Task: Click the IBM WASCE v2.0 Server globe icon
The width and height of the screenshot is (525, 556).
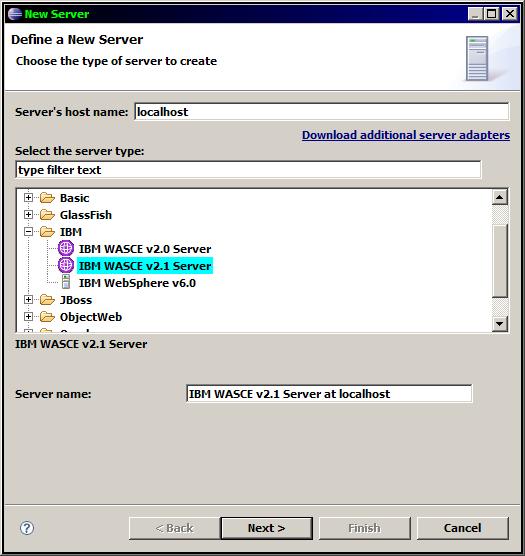Action: coord(66,248)
